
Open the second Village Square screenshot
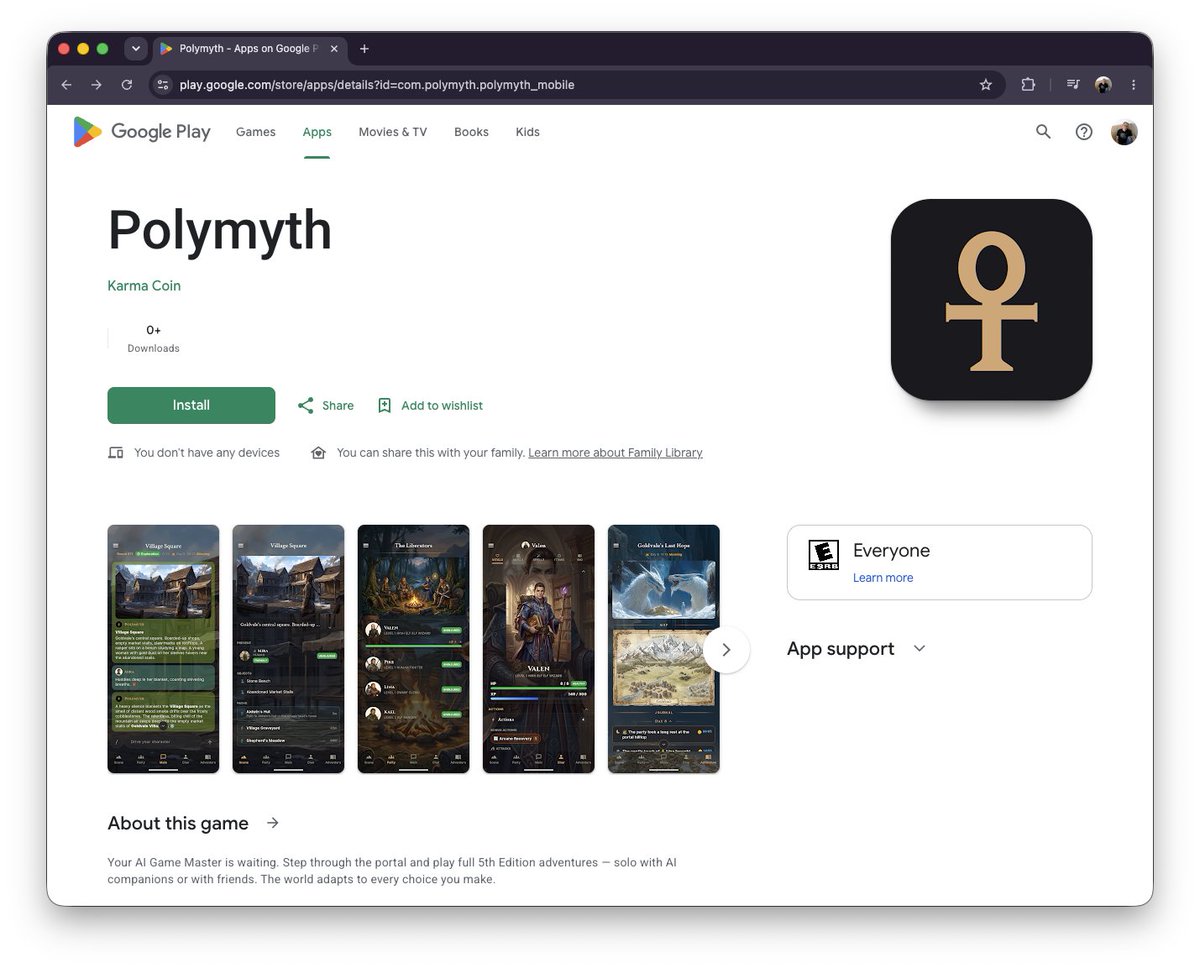tap(288, 649)
